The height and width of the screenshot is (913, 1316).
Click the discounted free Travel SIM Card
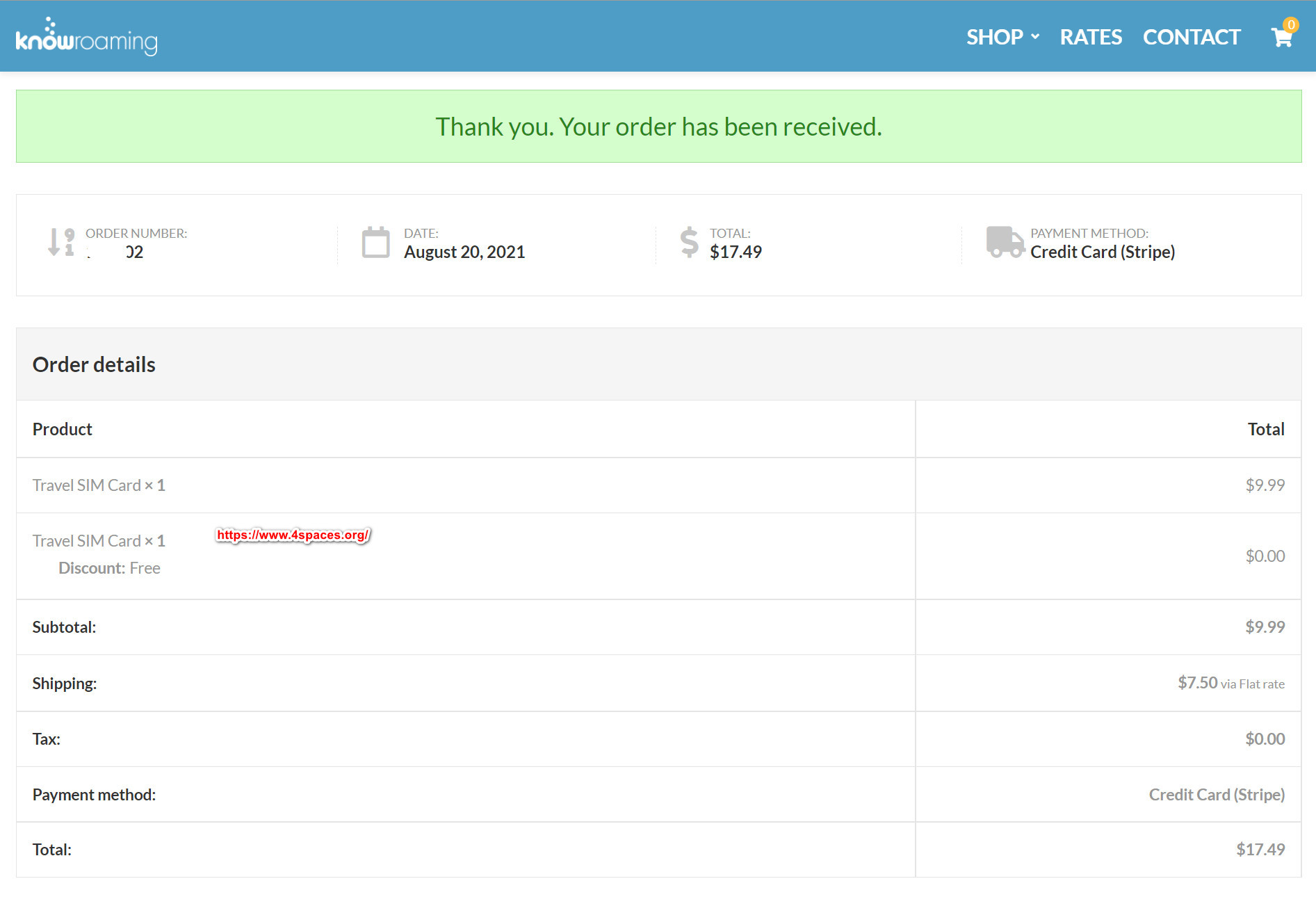[87, 541]
